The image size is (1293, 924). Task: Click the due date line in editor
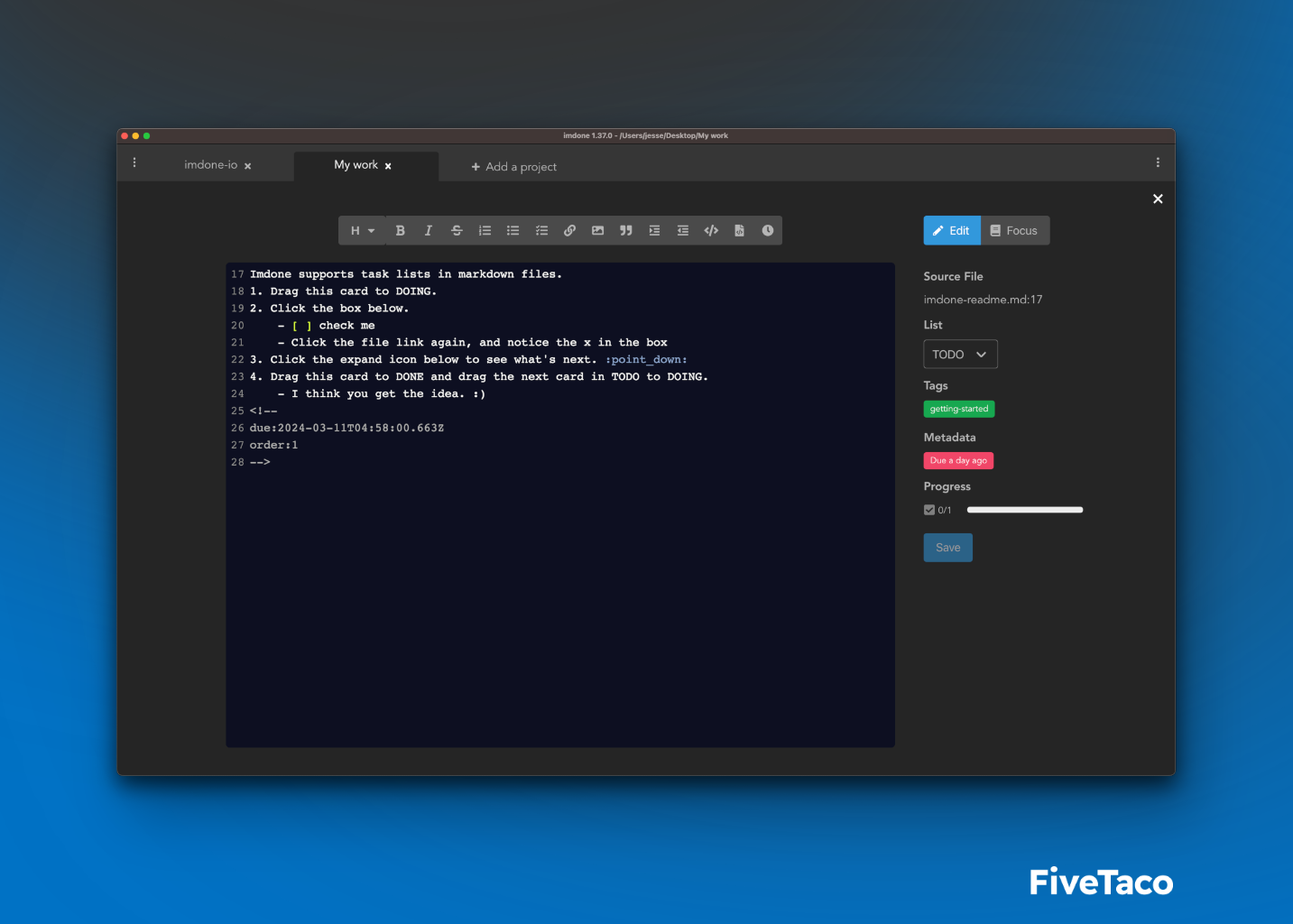(346, 428)
